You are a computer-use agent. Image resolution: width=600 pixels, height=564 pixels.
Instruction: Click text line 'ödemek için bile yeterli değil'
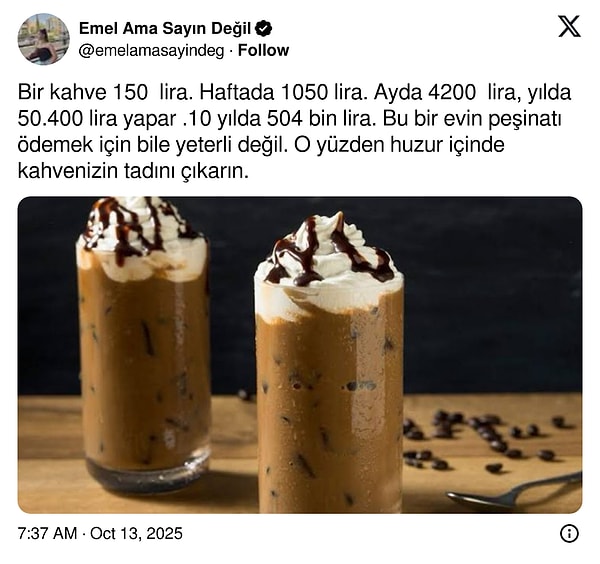pyautogui.click(x=152, y=145)
